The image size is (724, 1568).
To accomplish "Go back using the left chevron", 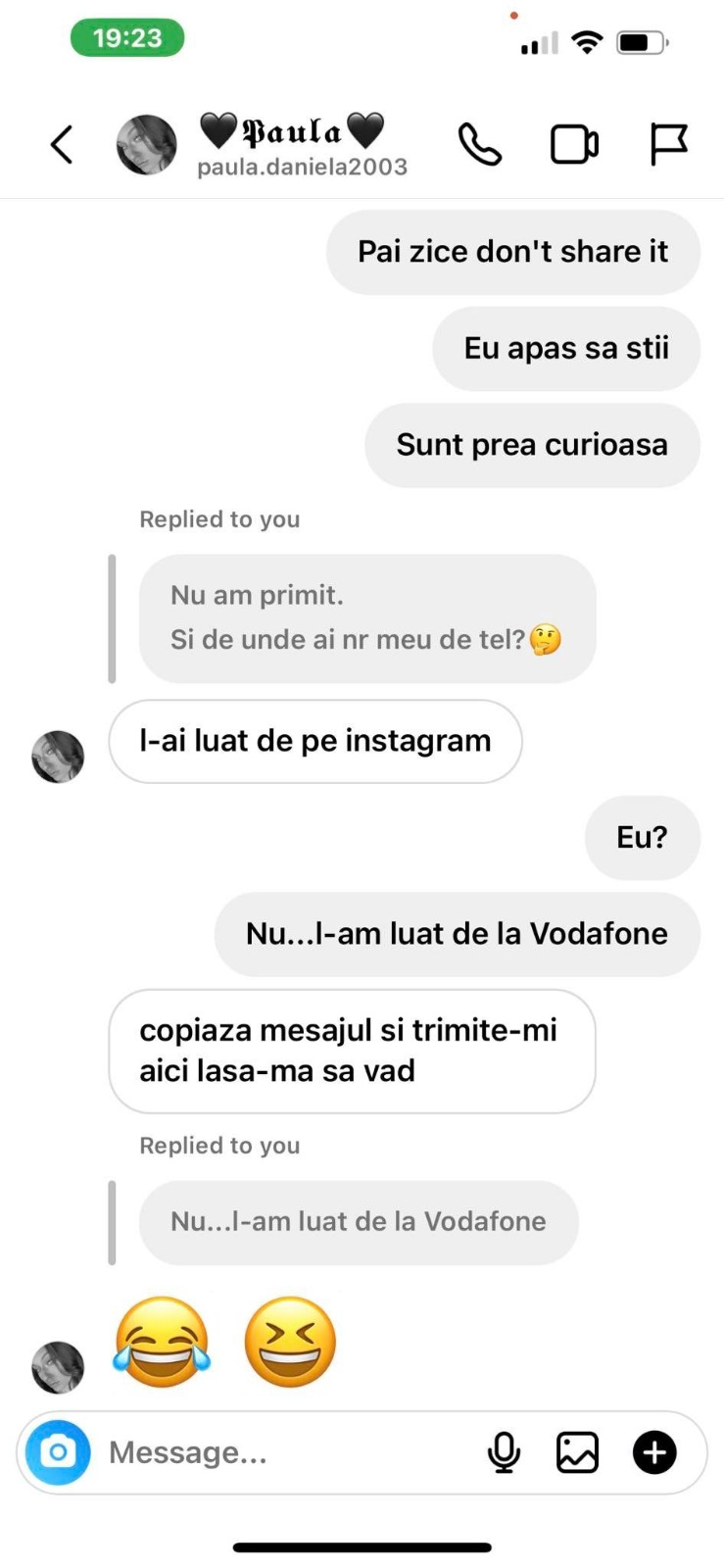I will click(x=62, y=145).
